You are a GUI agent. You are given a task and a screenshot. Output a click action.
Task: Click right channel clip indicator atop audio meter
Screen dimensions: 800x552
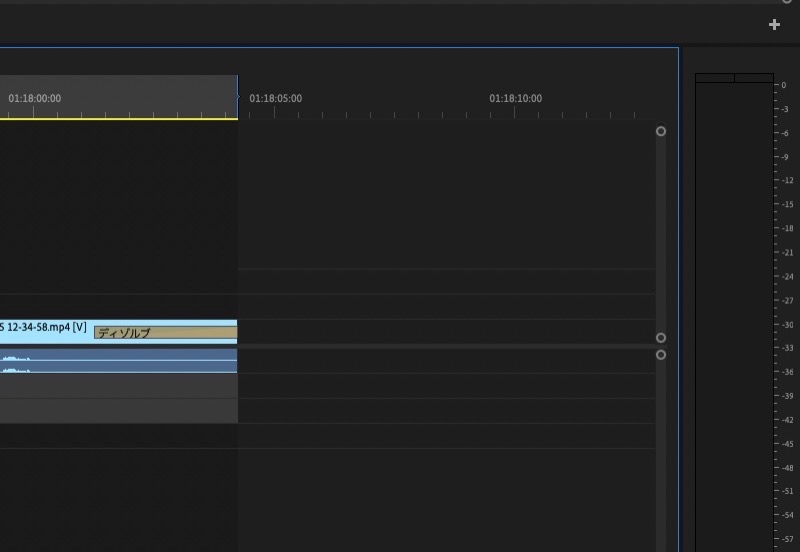tap(754, 78)
